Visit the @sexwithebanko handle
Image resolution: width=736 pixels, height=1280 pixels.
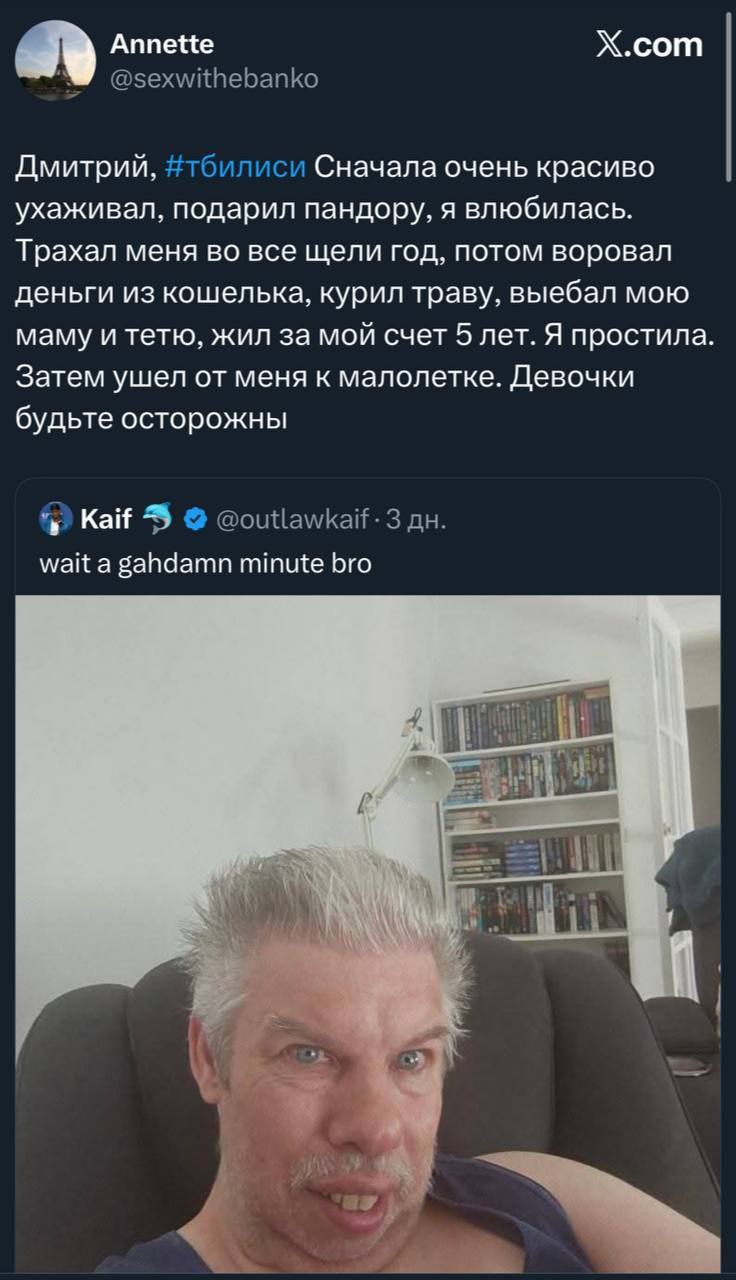click(214, 78)
